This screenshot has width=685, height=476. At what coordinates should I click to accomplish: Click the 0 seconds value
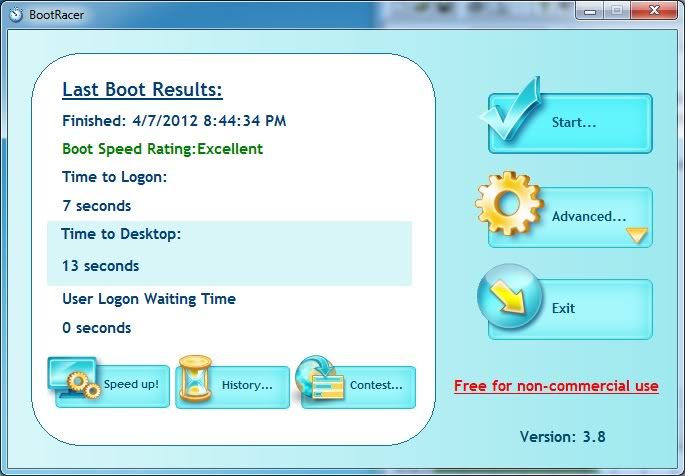coord(97,328)
